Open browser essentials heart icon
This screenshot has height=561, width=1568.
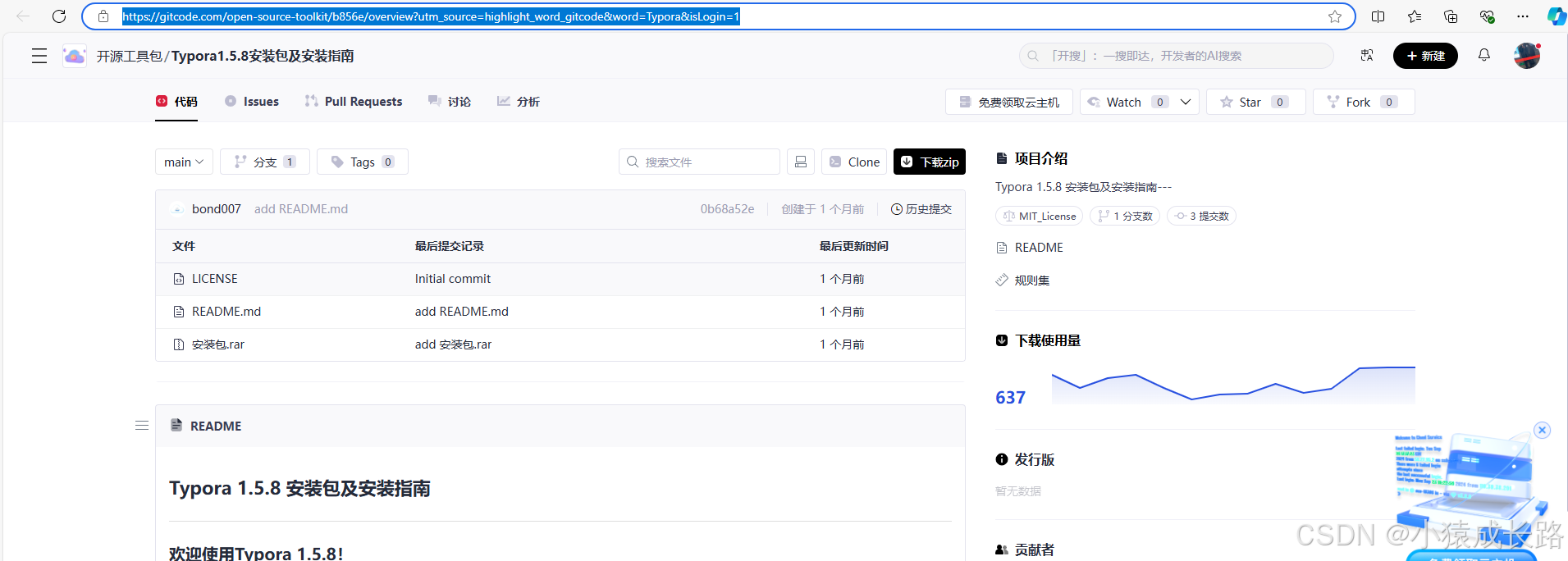[x=1487, y=16]
